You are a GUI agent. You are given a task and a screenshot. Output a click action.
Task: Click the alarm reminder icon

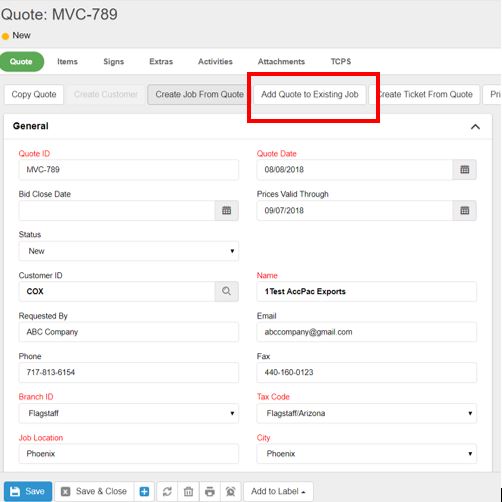point(230,491)
